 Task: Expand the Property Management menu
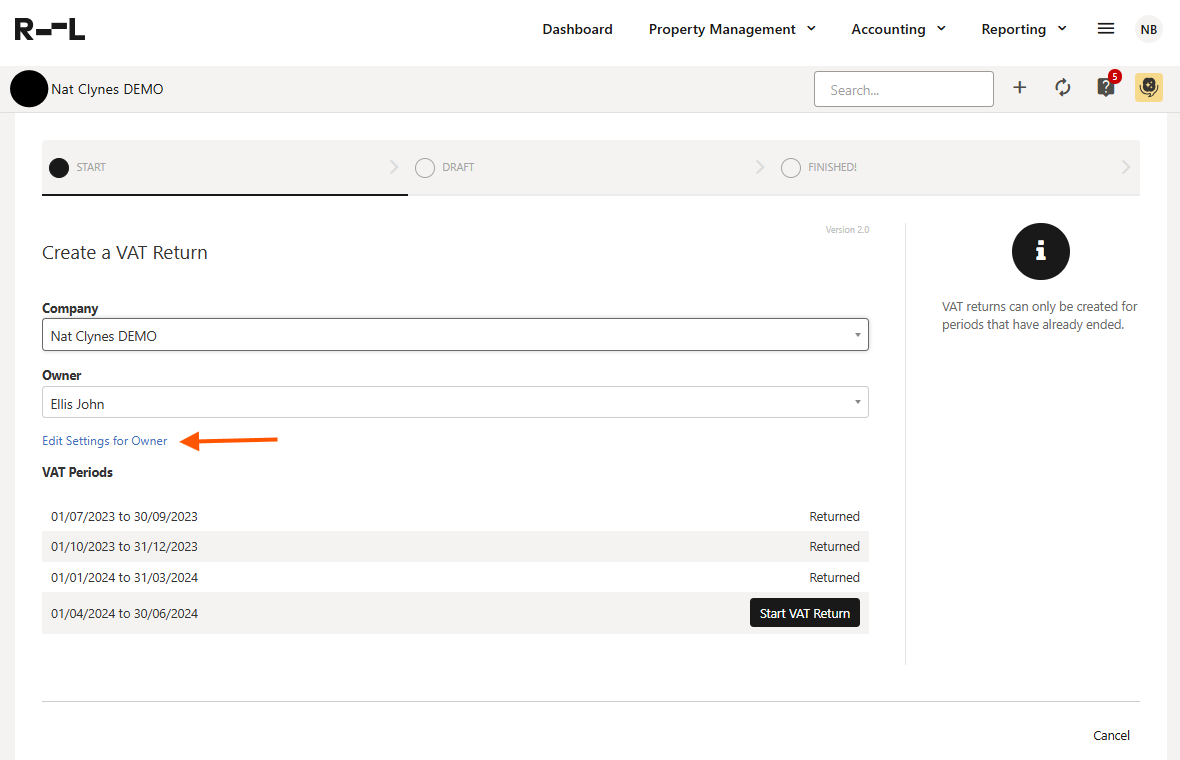point(732,29)
